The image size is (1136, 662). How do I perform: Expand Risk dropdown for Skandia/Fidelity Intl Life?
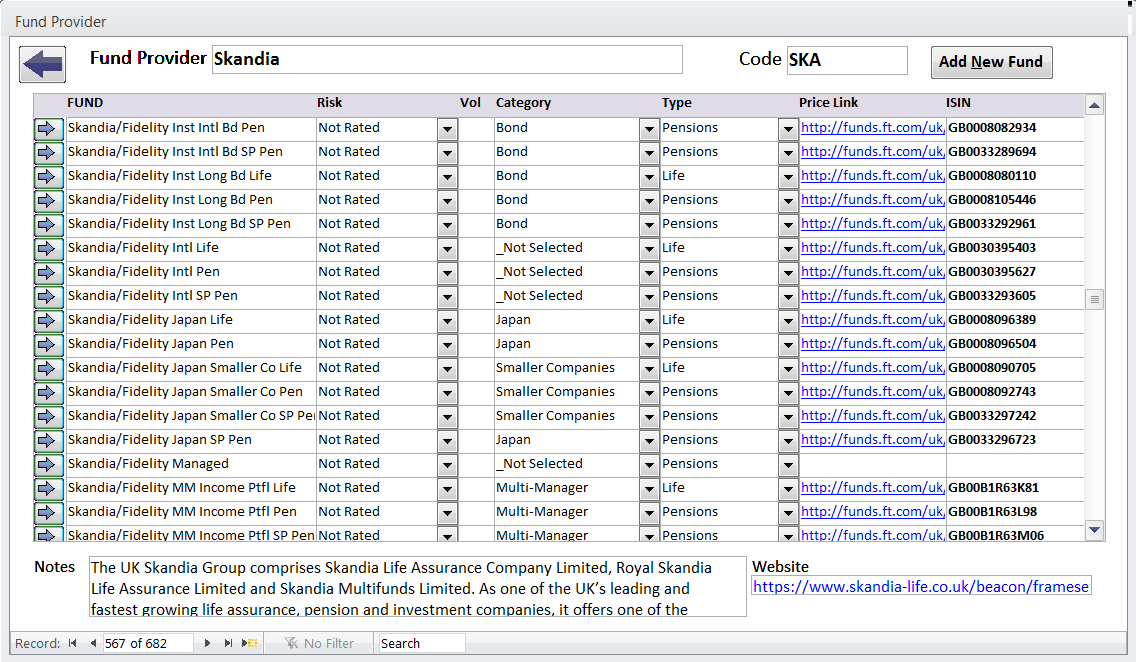click(x=448, y=249)
